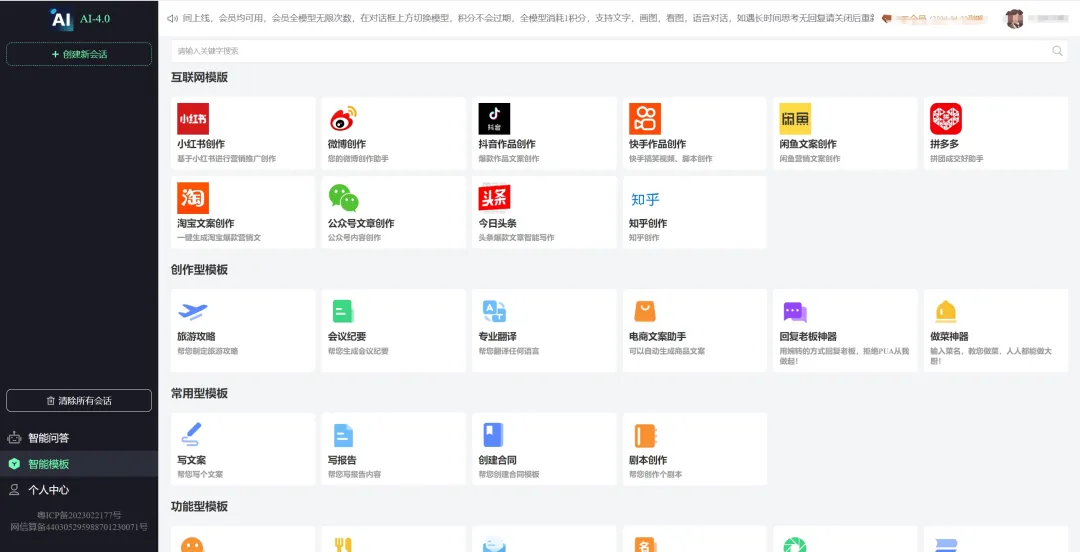Click the 淘宝文案创作 title text
The height and width of the screenshot is (552, 1080).
206,223
